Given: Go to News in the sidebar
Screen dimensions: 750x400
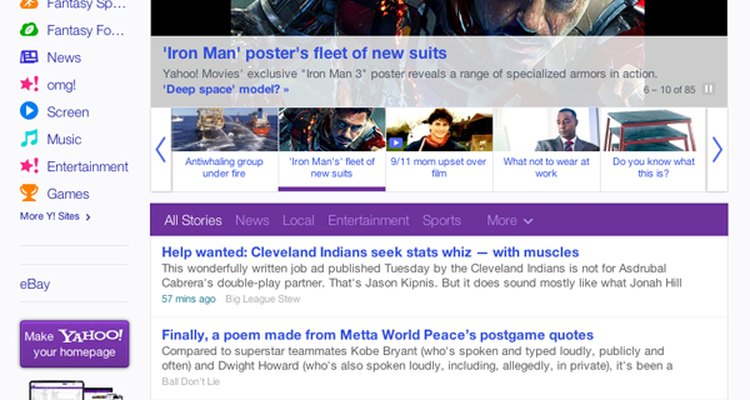Looking at the screenshot, I should [x=64, y=58].
